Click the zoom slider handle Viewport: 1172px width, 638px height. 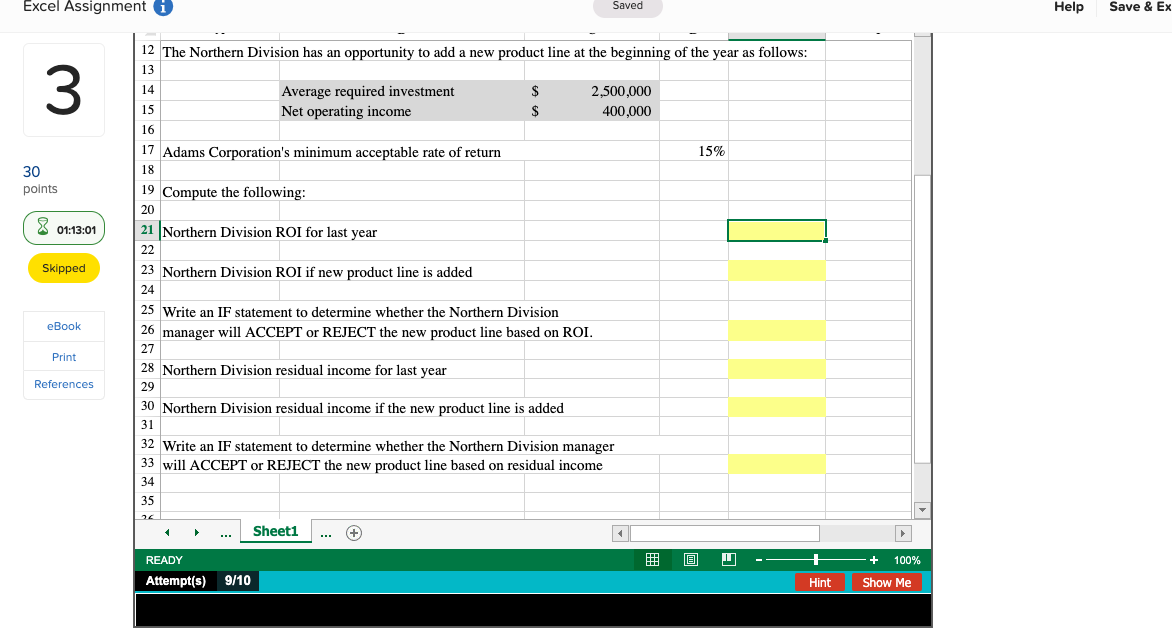click(x=816, y=559)
